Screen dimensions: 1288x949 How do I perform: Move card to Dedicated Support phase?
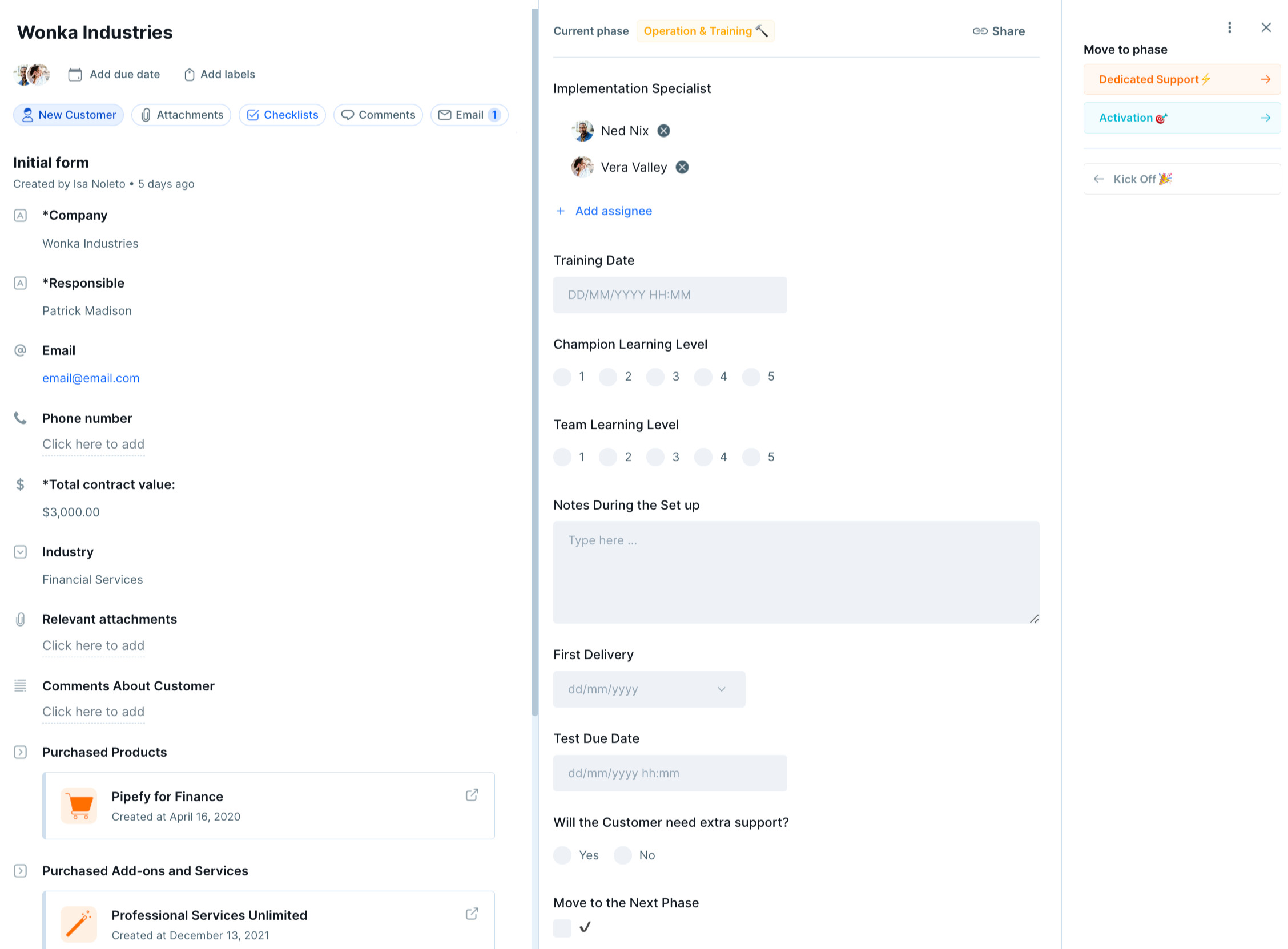[x=1181, y=79]
